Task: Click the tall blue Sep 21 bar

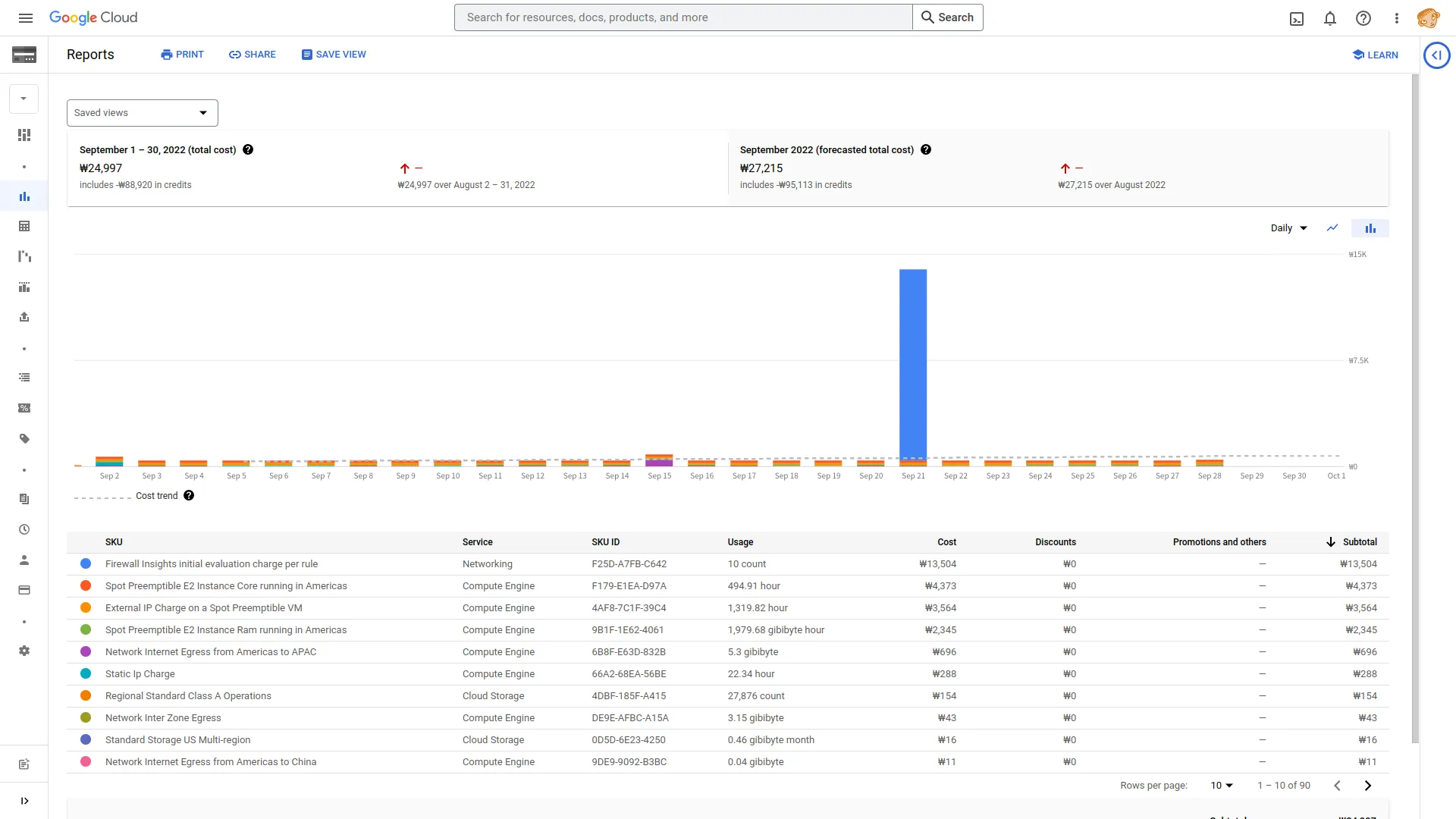Action: (x=913, y=364)
